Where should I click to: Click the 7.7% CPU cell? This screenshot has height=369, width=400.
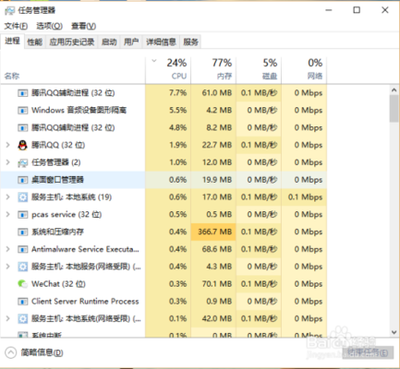[168, 93]
